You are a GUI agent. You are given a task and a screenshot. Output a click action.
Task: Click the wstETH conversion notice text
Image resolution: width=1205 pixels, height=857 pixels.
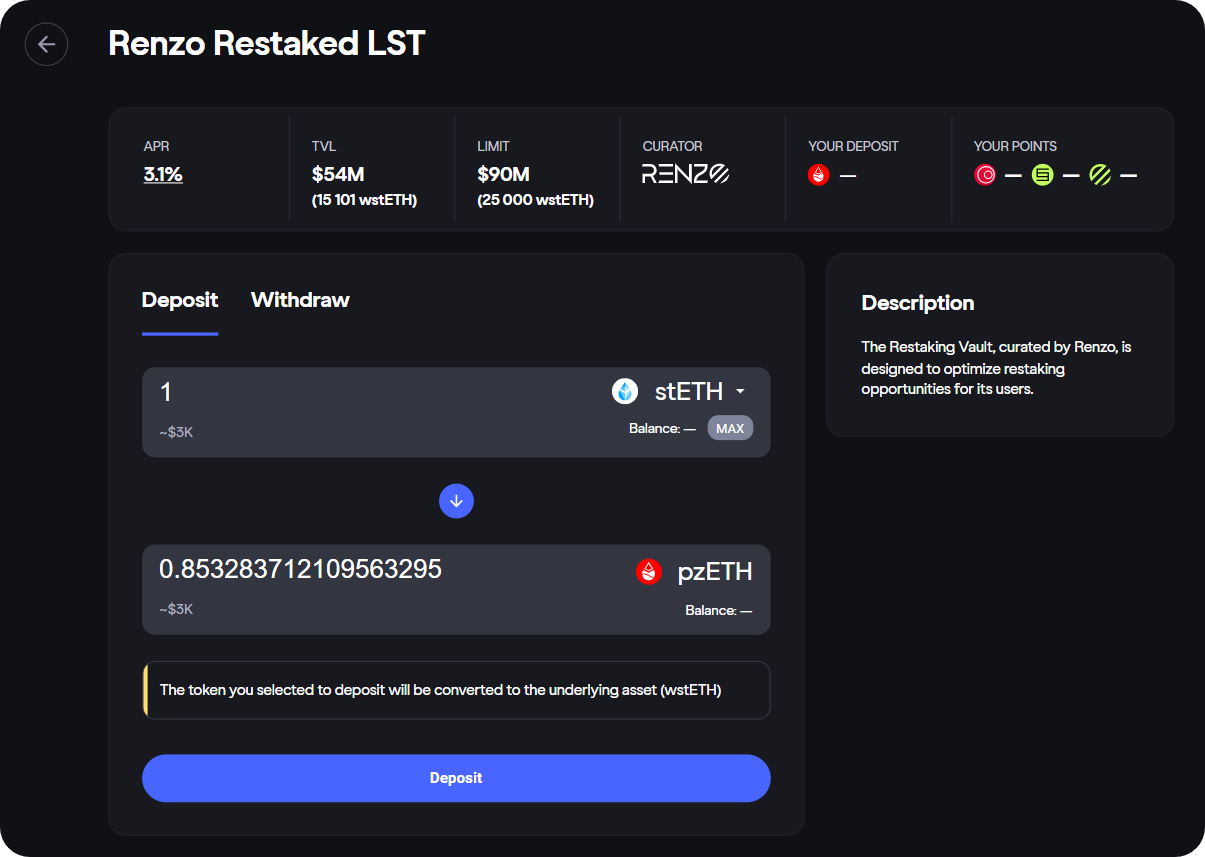[x=441, y=690]
